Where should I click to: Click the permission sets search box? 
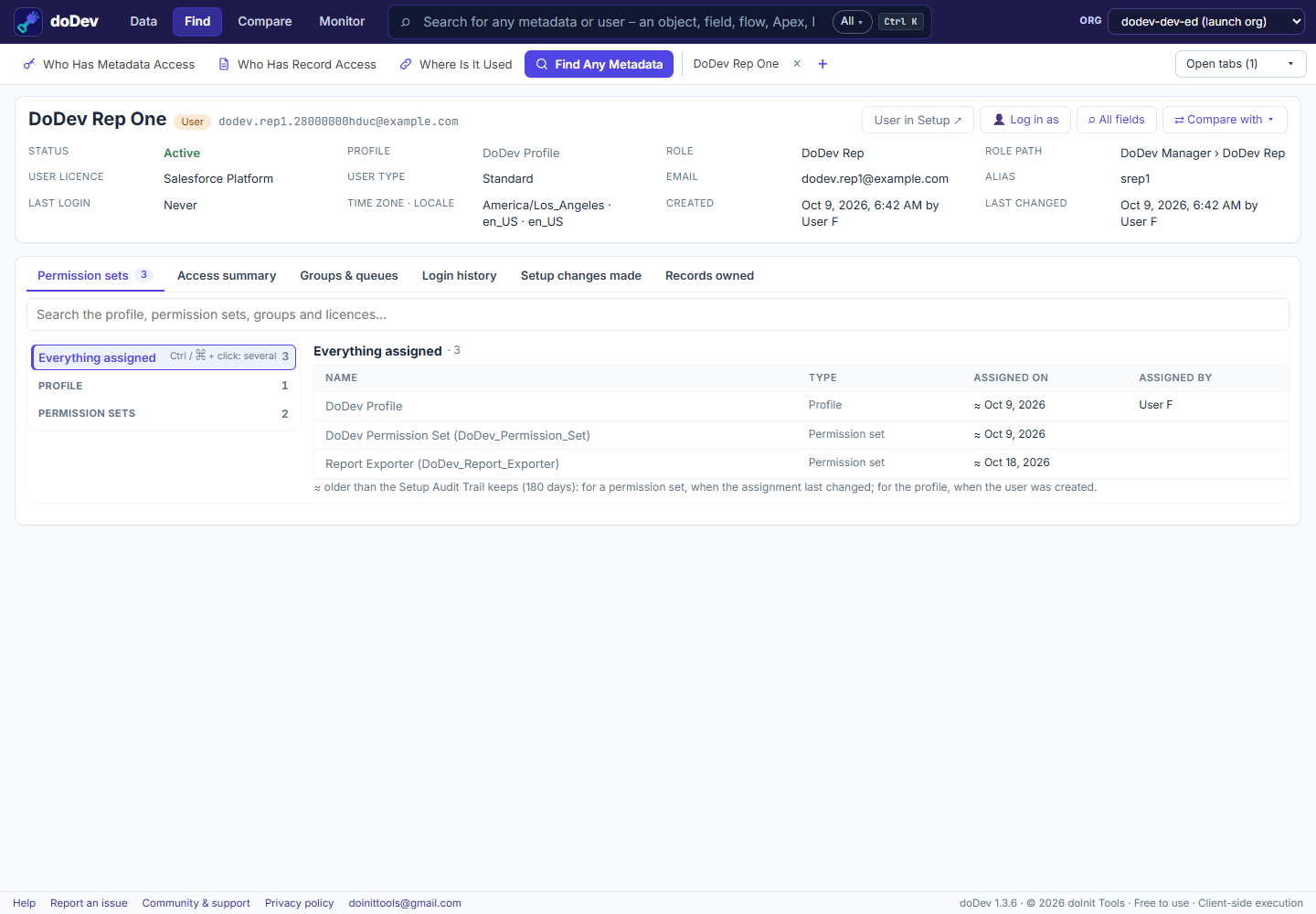click(658, 314)
